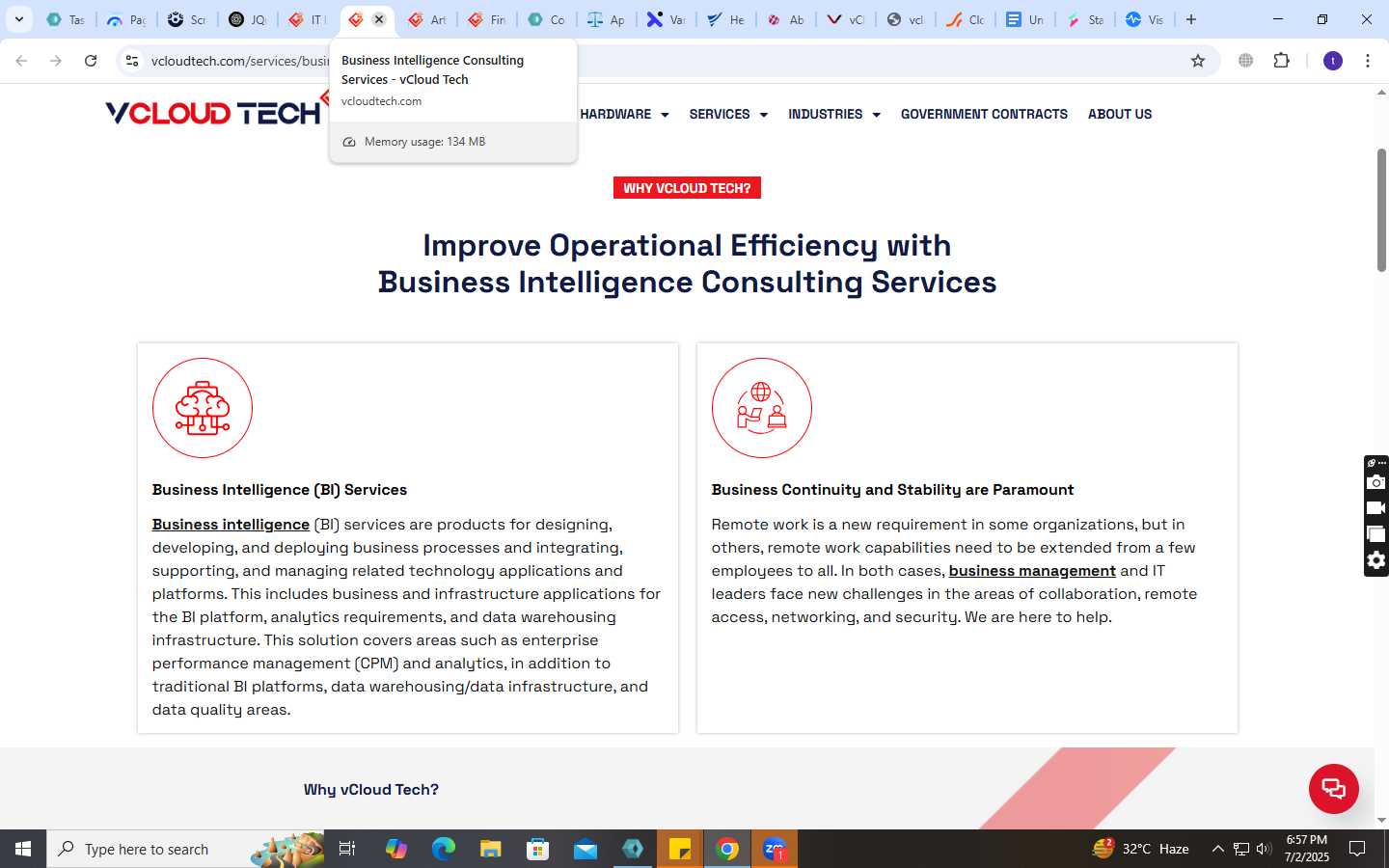This screenshot has width=1389, height=868.
Task: Click the 'Business intelligence' link
Action: (x=231, y=525)
